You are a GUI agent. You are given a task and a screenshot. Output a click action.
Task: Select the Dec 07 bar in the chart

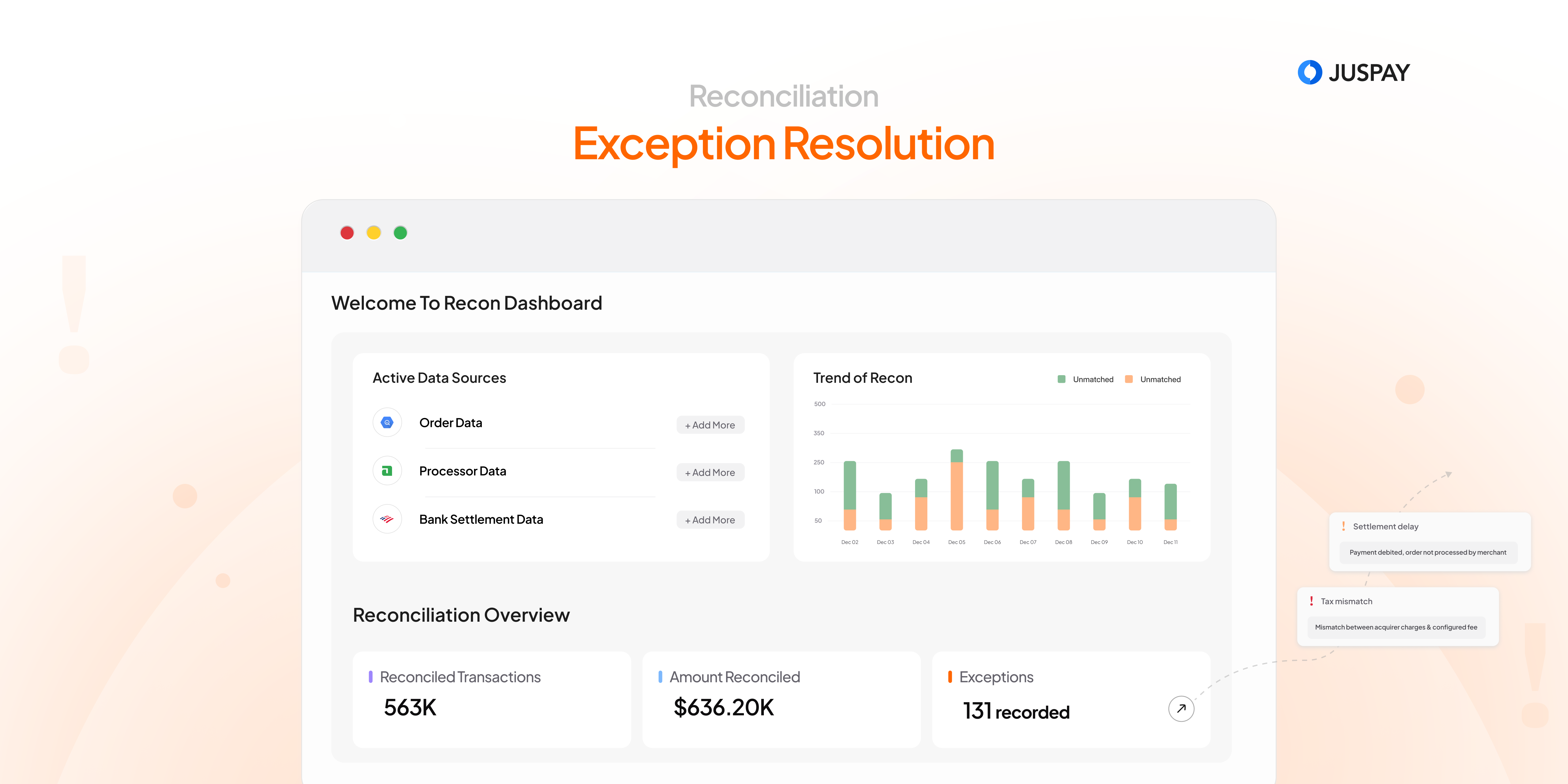click(1028, 505)
